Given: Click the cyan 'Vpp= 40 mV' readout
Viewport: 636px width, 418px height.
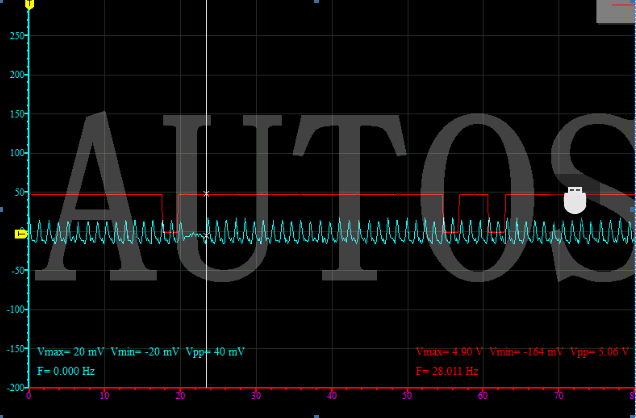Looking at the screenshot, I should 215,352.
